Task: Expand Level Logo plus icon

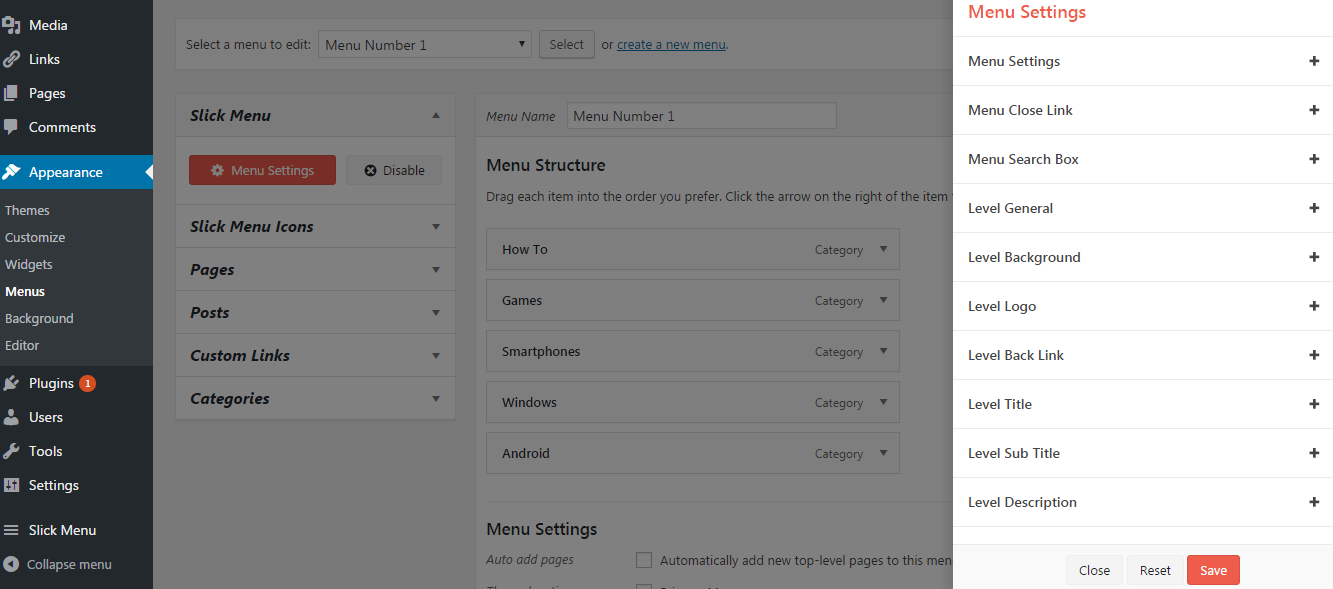Action: click(1314, 306)
